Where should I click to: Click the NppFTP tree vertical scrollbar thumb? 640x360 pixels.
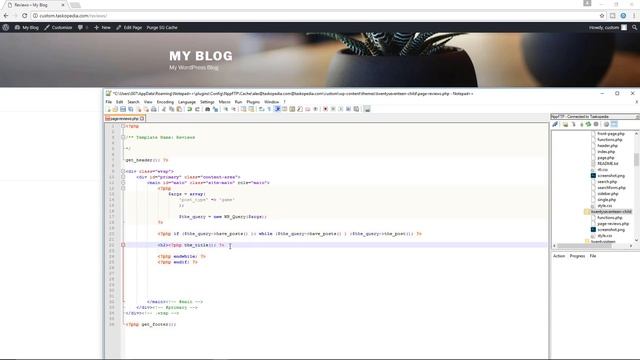(636, 159)
